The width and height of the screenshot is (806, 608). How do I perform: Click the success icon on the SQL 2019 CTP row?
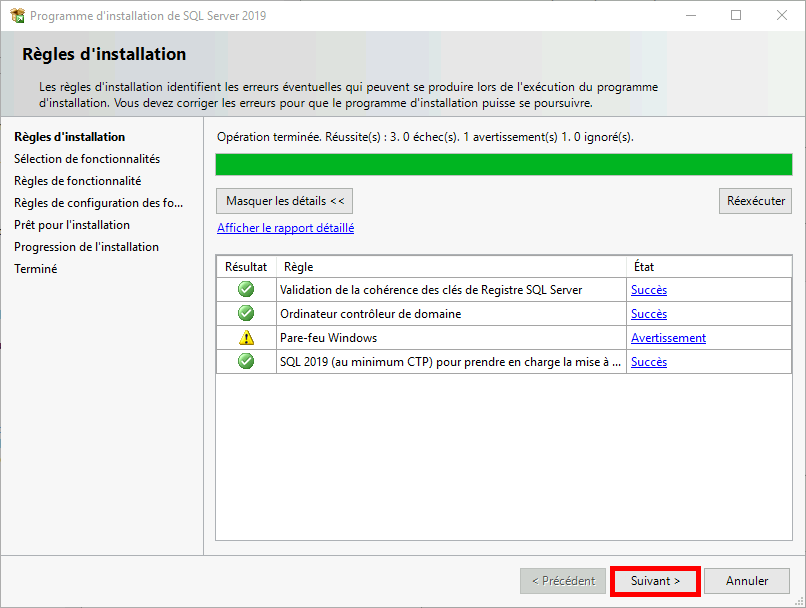(245, 362)
